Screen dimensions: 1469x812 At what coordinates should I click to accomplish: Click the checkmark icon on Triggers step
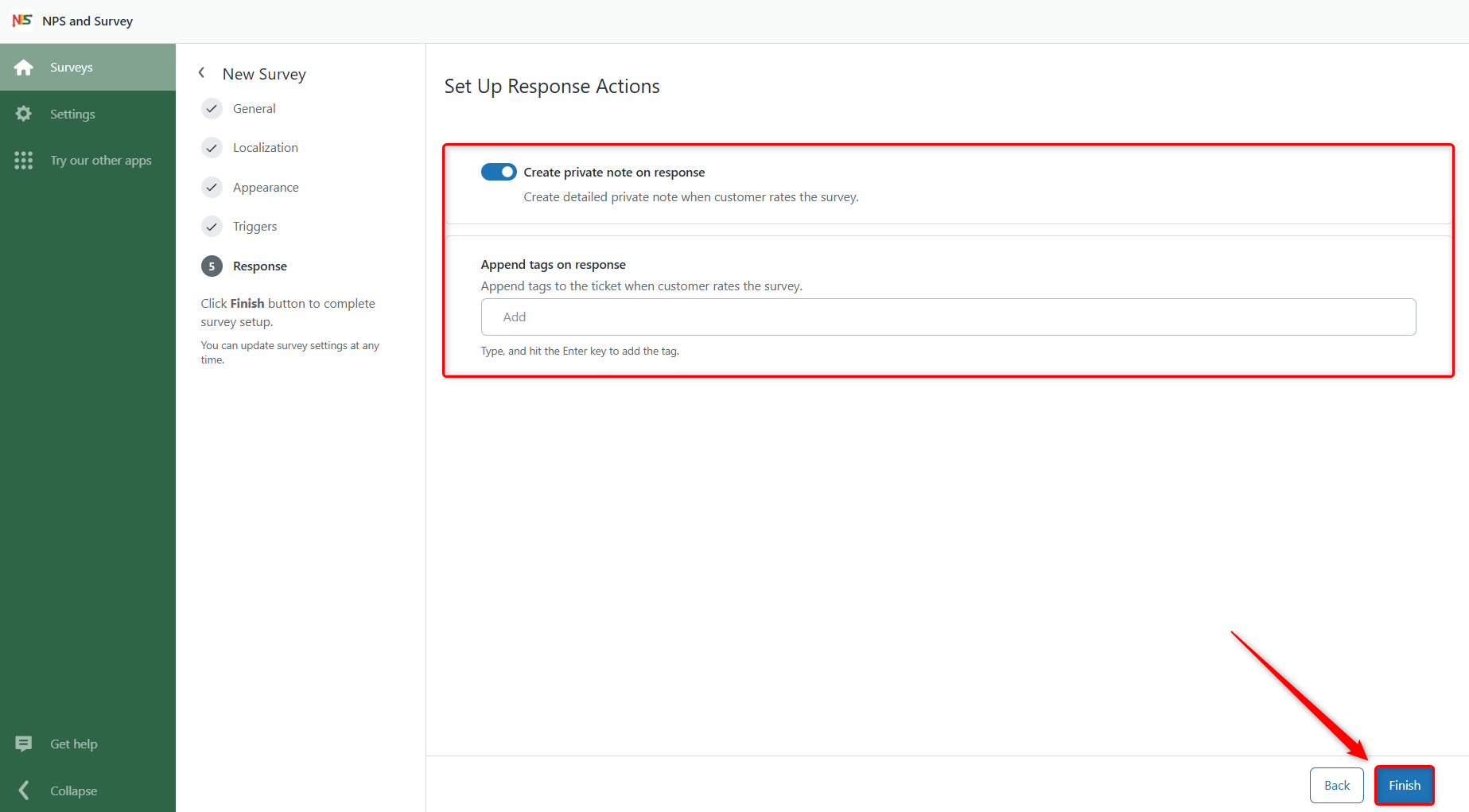(x=212, y=226)
